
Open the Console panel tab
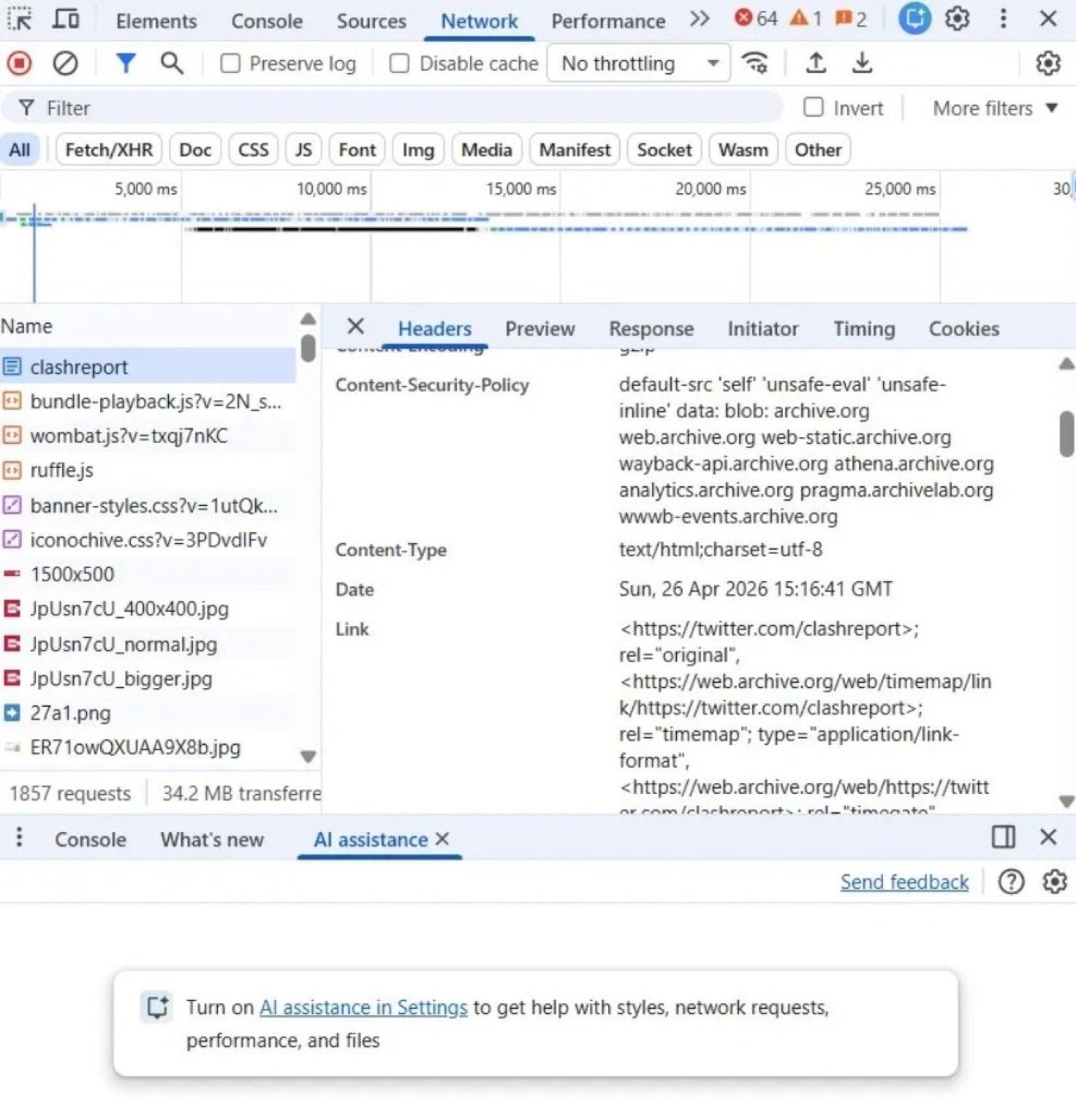point(266,21)
